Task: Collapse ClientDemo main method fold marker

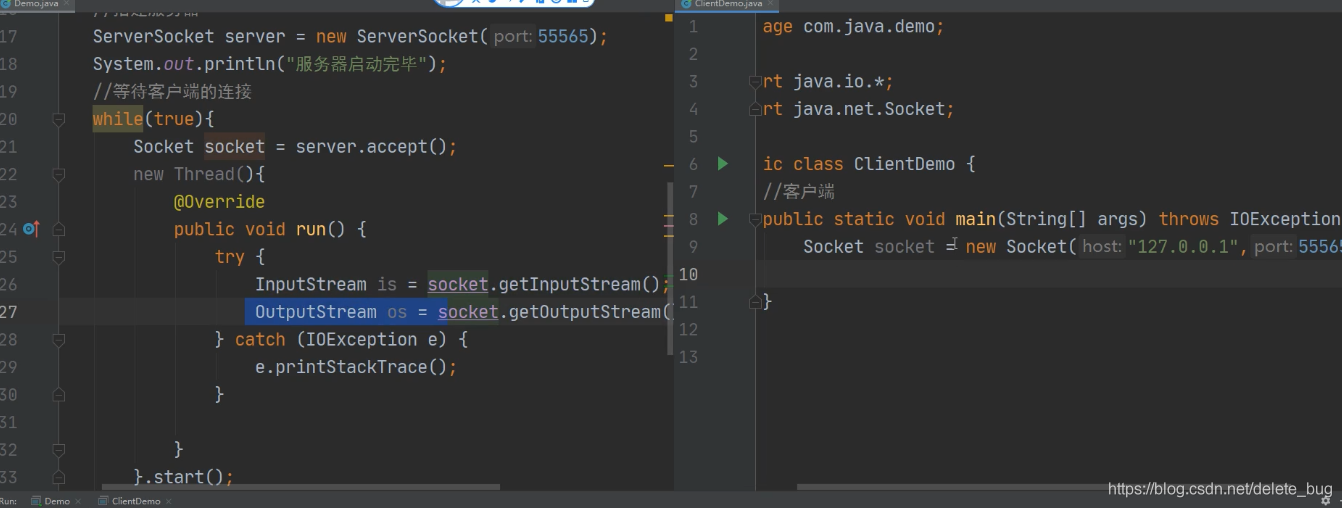Action: [756, 218]
